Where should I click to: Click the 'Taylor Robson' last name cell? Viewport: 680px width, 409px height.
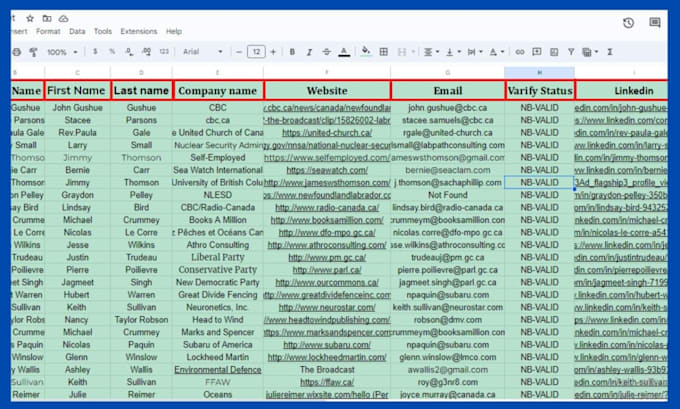(x=141, y=320)
